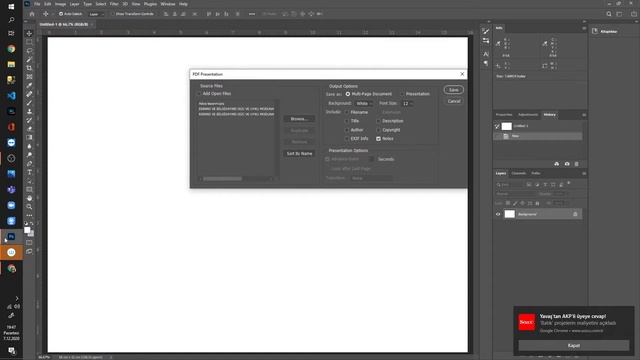Check the Add Open Files checkbox

pos(199,93)
